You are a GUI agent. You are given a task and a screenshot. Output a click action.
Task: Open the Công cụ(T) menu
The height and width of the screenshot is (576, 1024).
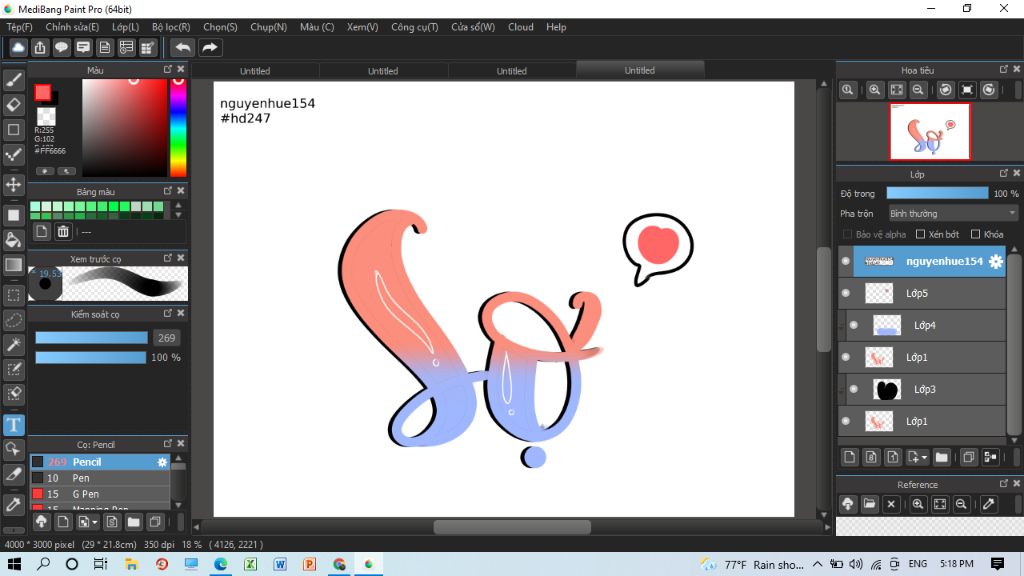pos(415,27)
